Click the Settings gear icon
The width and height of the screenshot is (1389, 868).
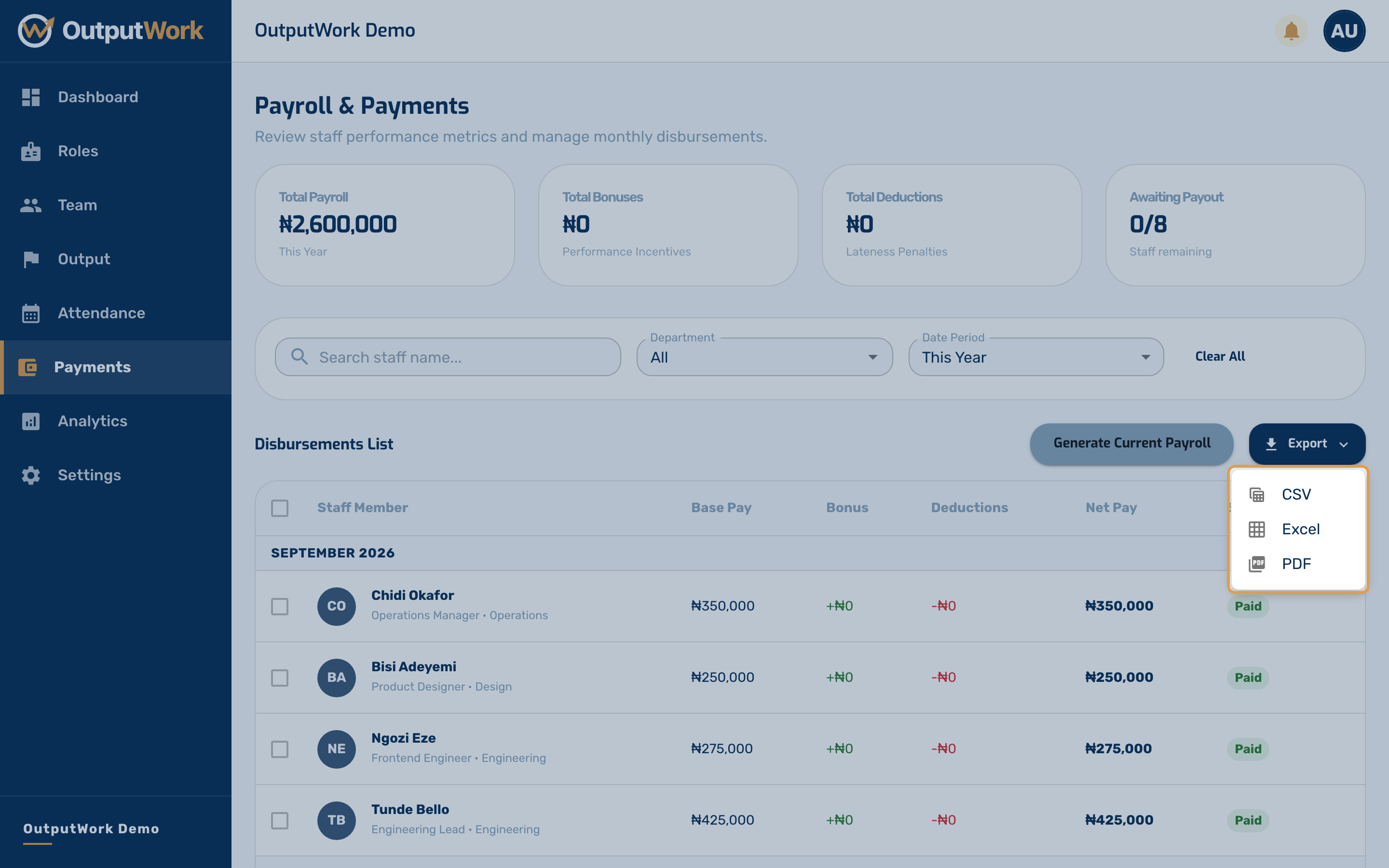point(31,475)
